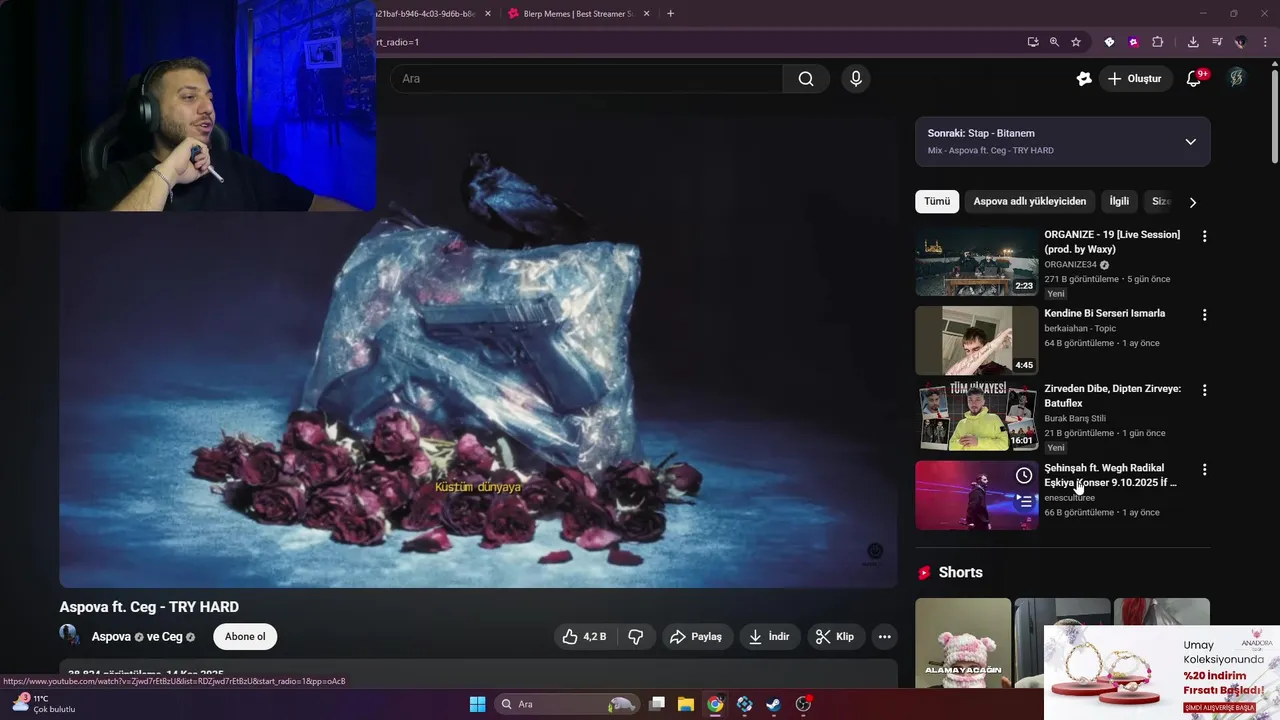Open Burak Barış Stili channel link
Viewport: 1280px width, 720px height.
[1075, 418]
